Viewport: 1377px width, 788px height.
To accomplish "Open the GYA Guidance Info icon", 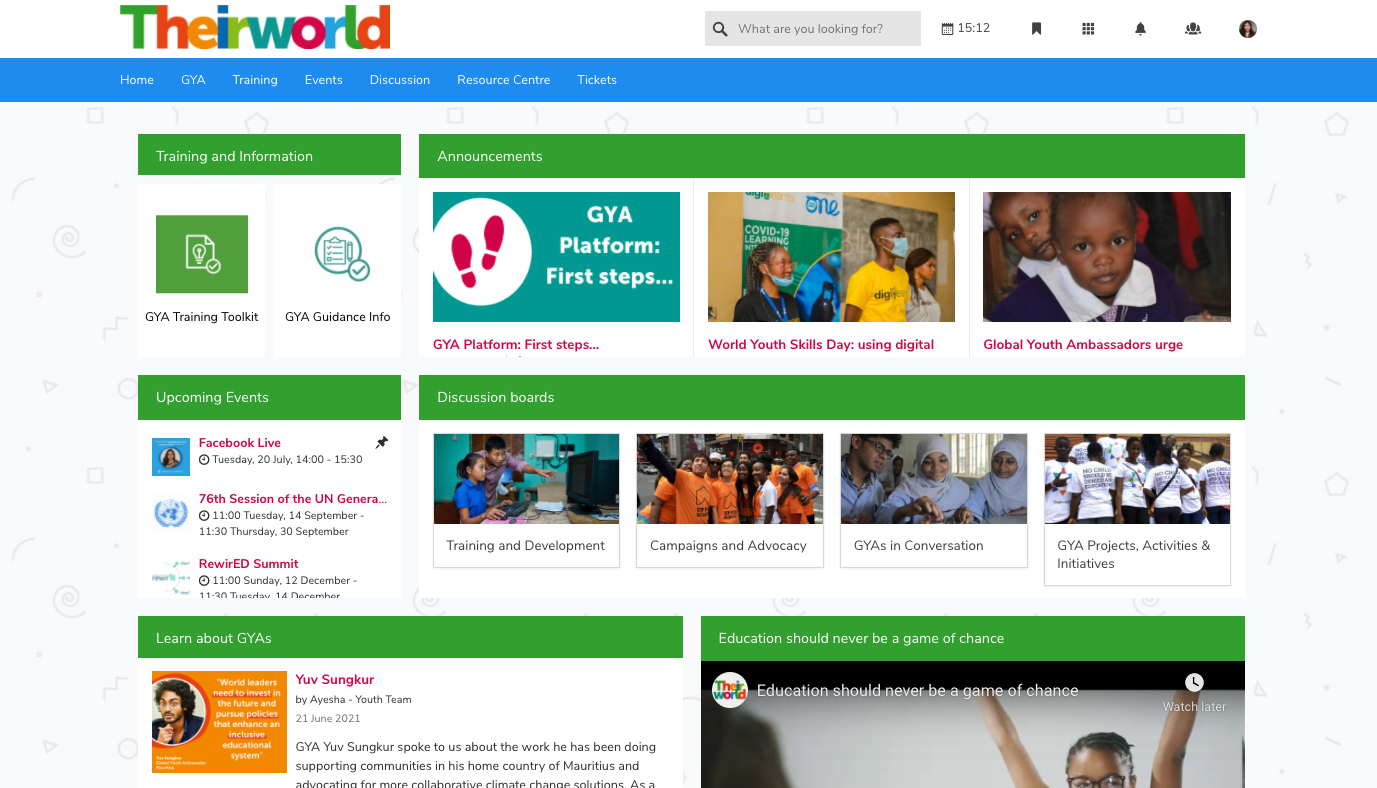I will point(341,254).
